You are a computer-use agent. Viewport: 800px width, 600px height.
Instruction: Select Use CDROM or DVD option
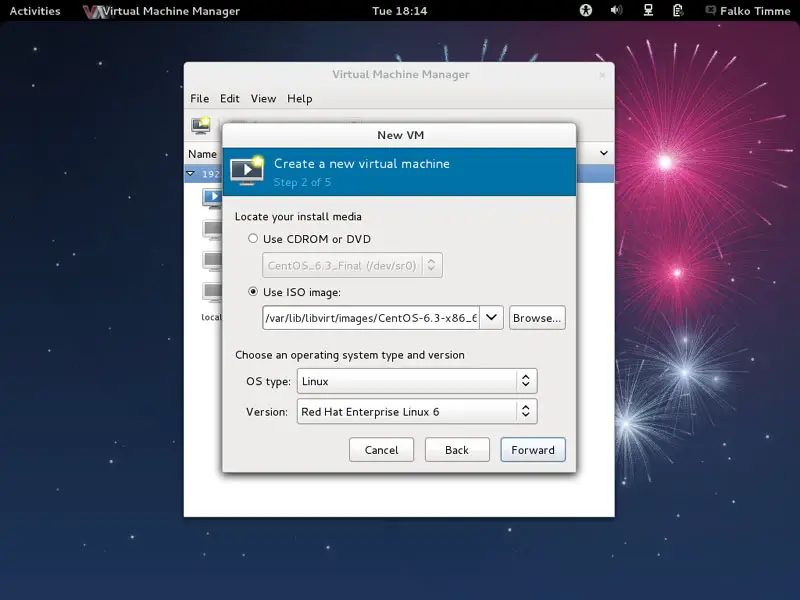pos(309,239)
